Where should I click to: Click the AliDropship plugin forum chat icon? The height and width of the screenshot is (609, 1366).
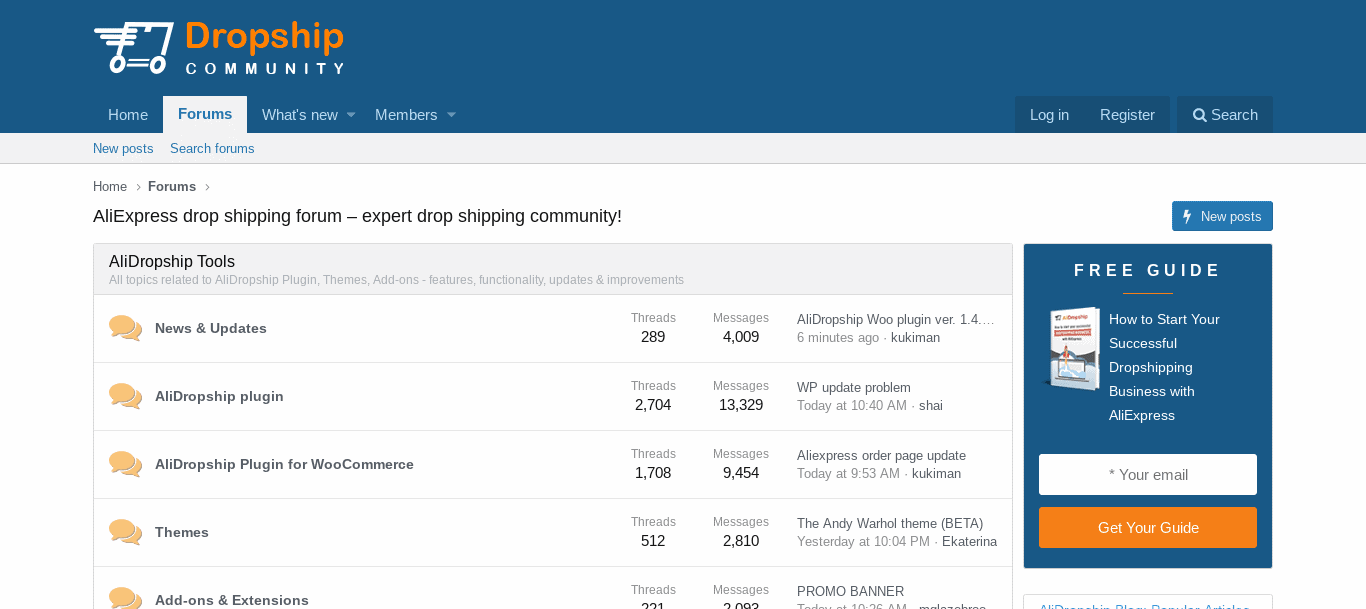125,396
